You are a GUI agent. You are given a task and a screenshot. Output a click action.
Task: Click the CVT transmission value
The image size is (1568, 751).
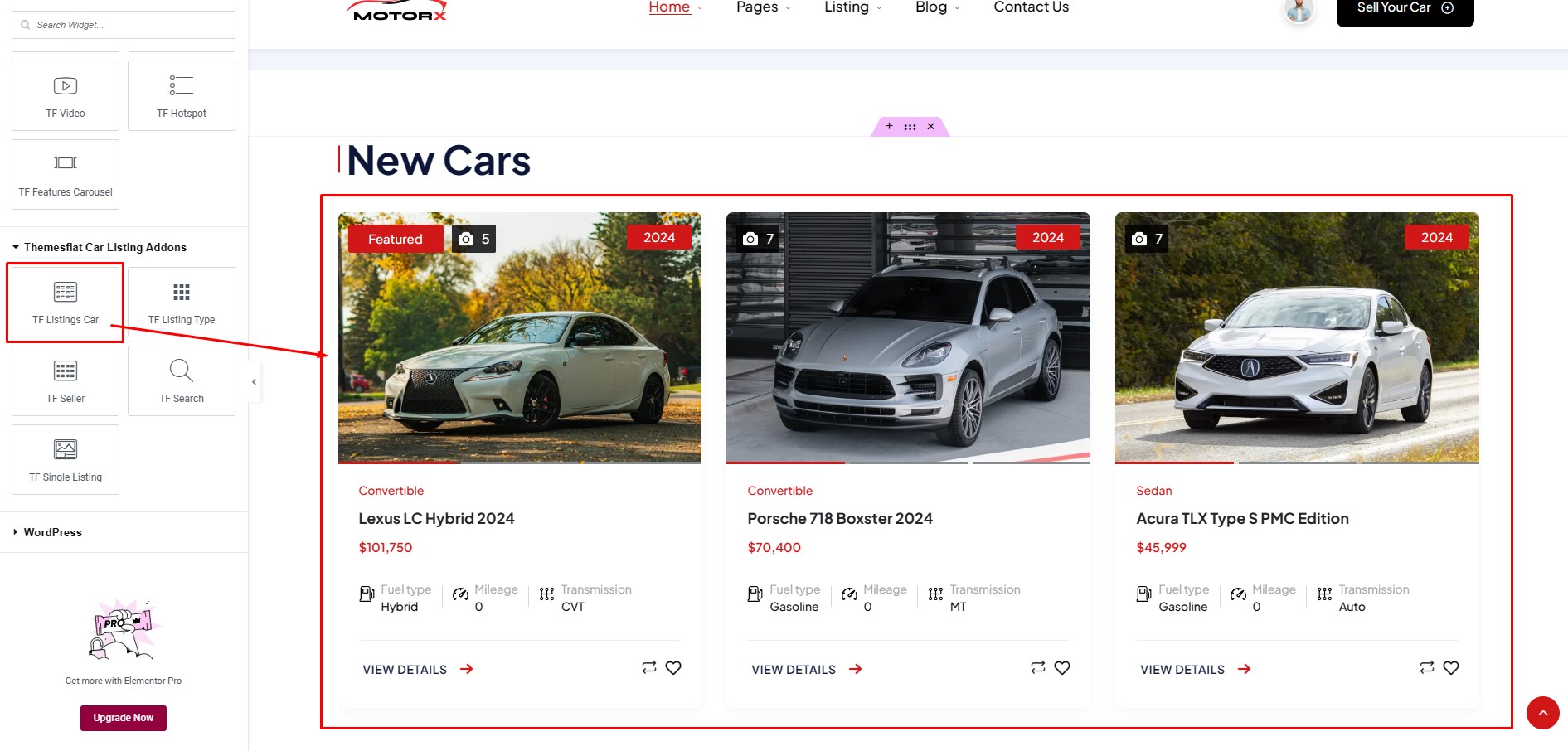click(572, 607)
